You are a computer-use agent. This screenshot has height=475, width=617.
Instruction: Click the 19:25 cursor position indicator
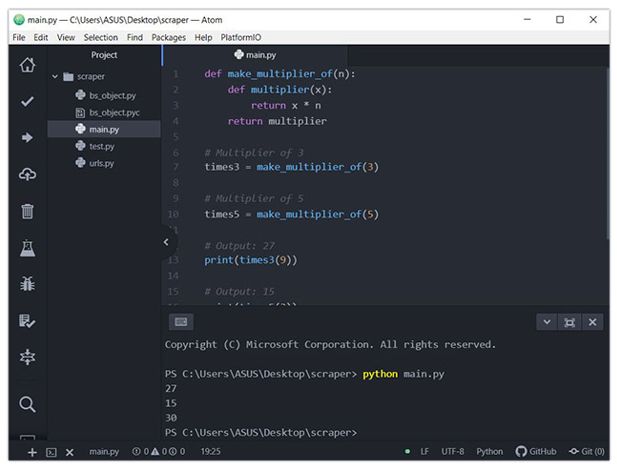point(211,451)
